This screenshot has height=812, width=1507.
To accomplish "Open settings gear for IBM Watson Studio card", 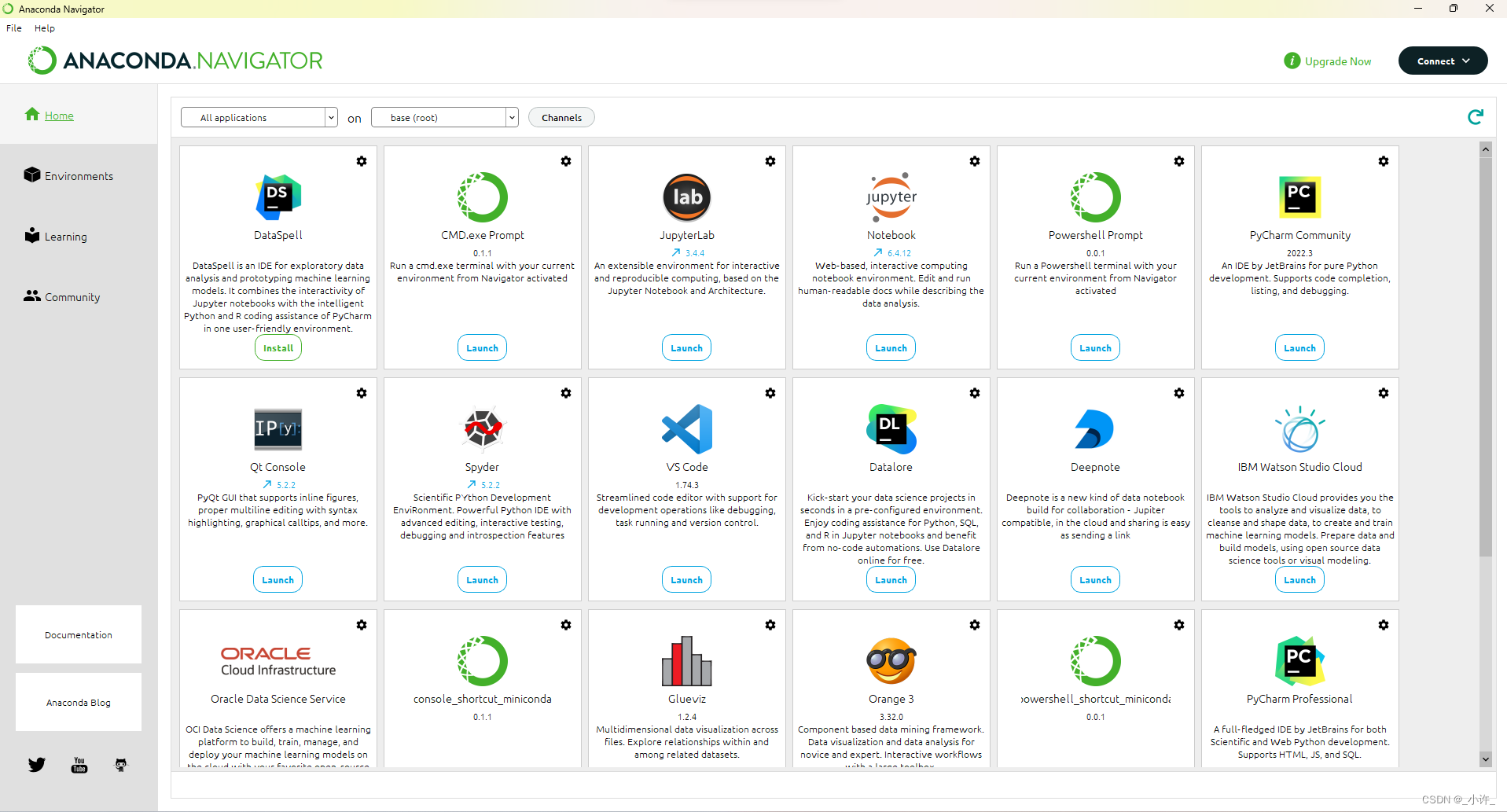I will 1384,393.
